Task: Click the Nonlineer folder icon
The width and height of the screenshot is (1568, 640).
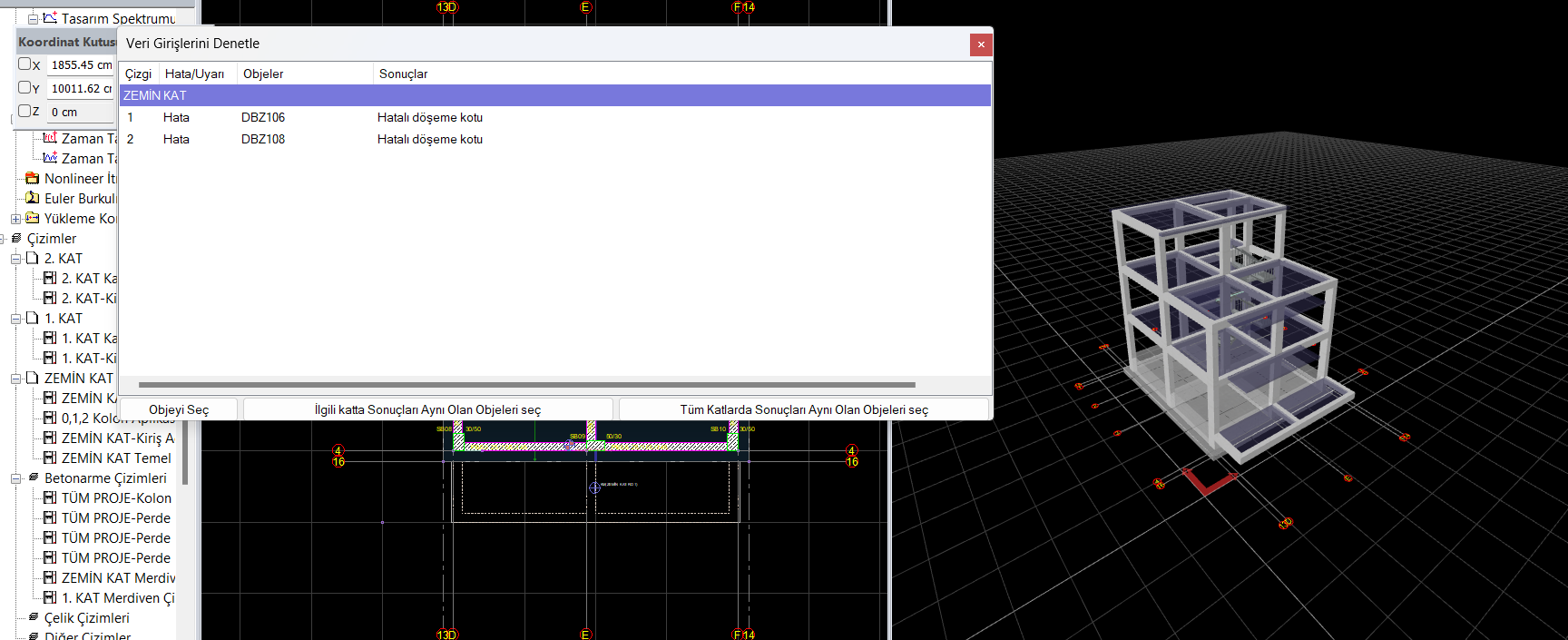Action: point(33,178)
